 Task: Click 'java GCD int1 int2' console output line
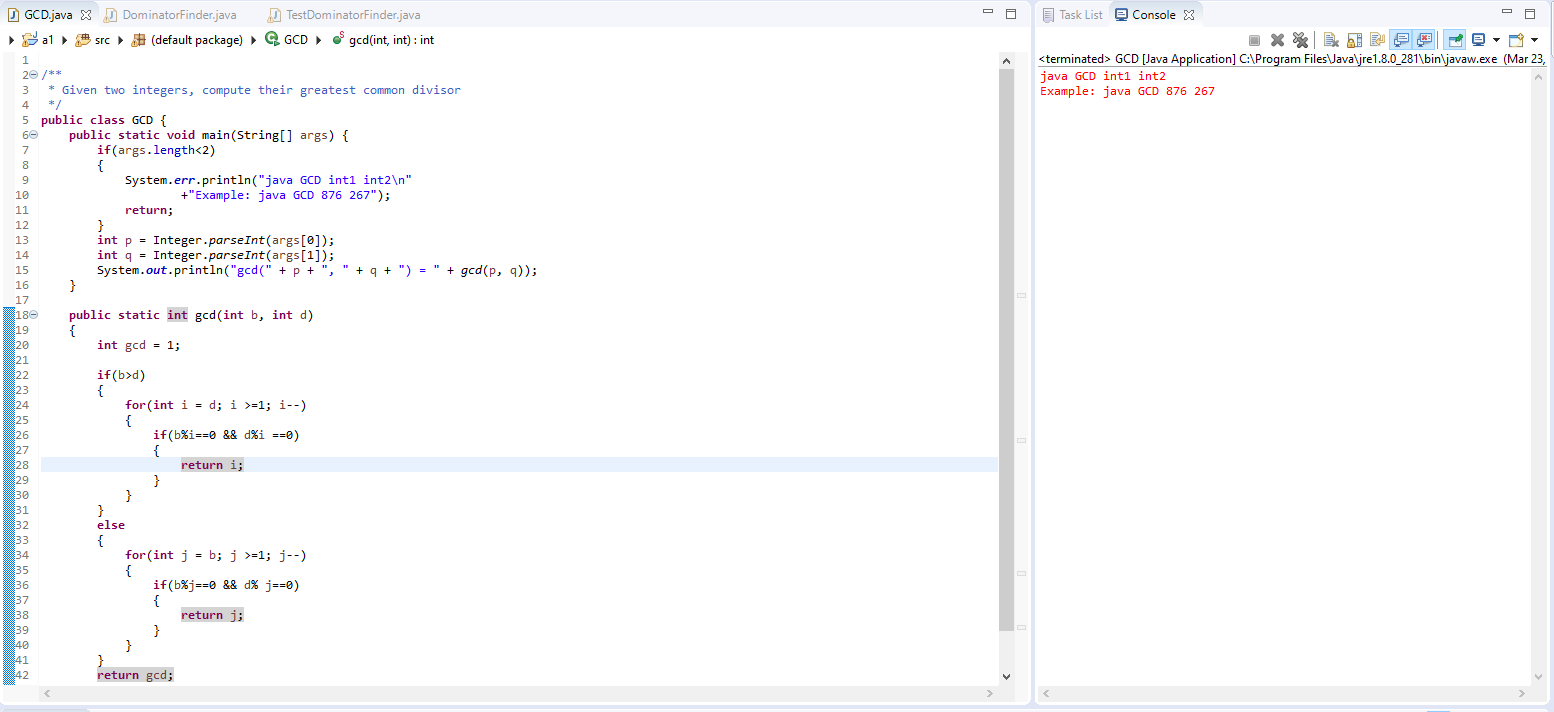click(x=1103, y=76)
